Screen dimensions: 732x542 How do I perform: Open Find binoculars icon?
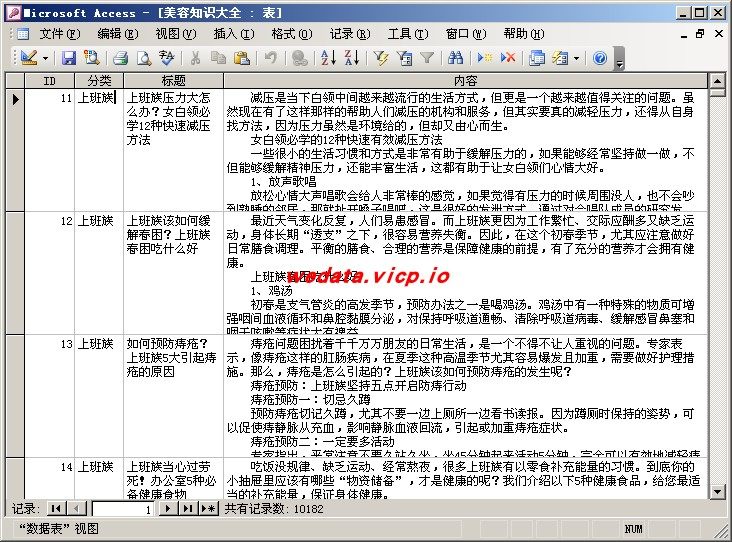pos(455,58)
